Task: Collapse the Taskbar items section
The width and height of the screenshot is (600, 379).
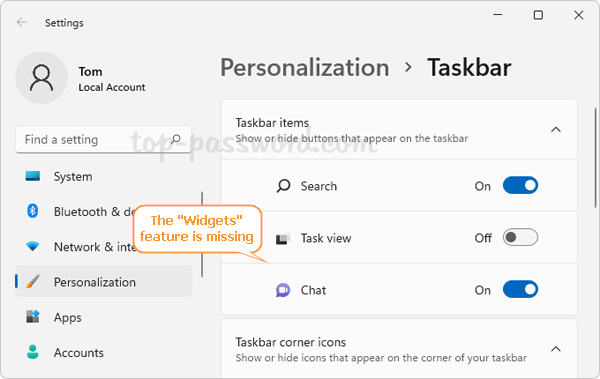Action: point(556,129)
